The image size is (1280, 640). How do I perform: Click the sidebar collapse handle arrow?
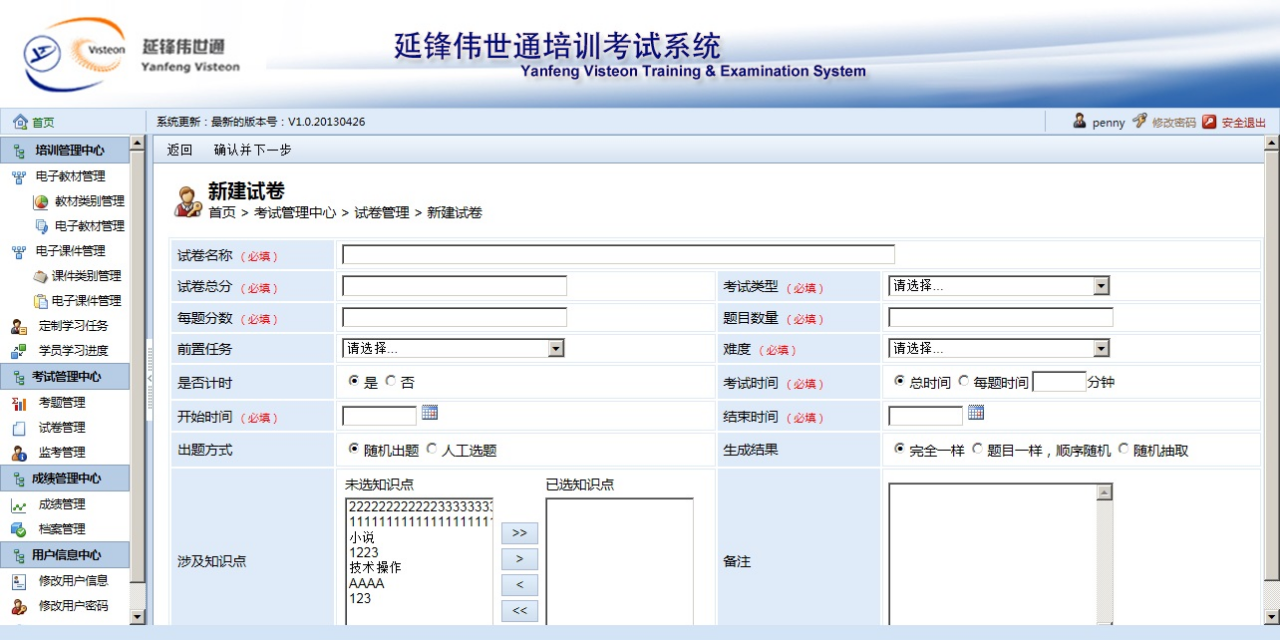150,379
